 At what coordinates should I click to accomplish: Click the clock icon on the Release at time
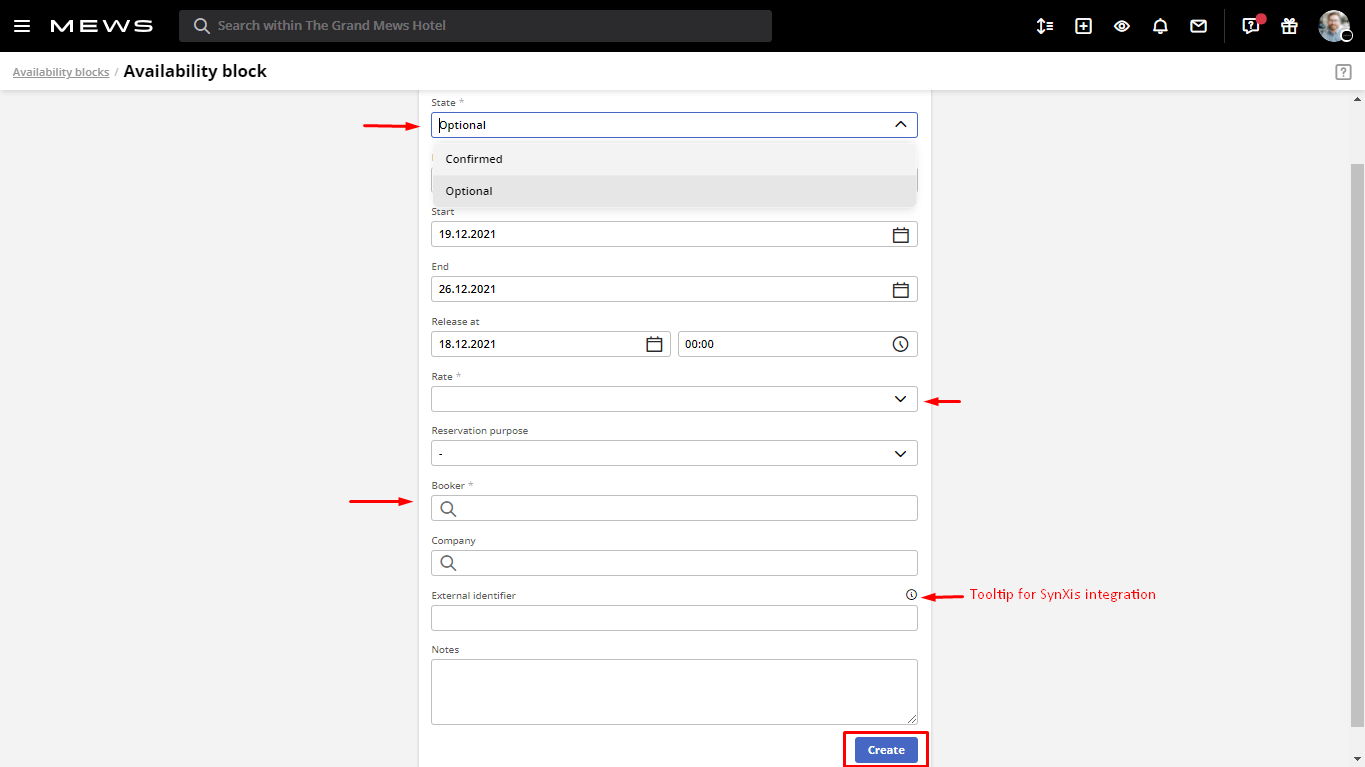tap(900, 343)
